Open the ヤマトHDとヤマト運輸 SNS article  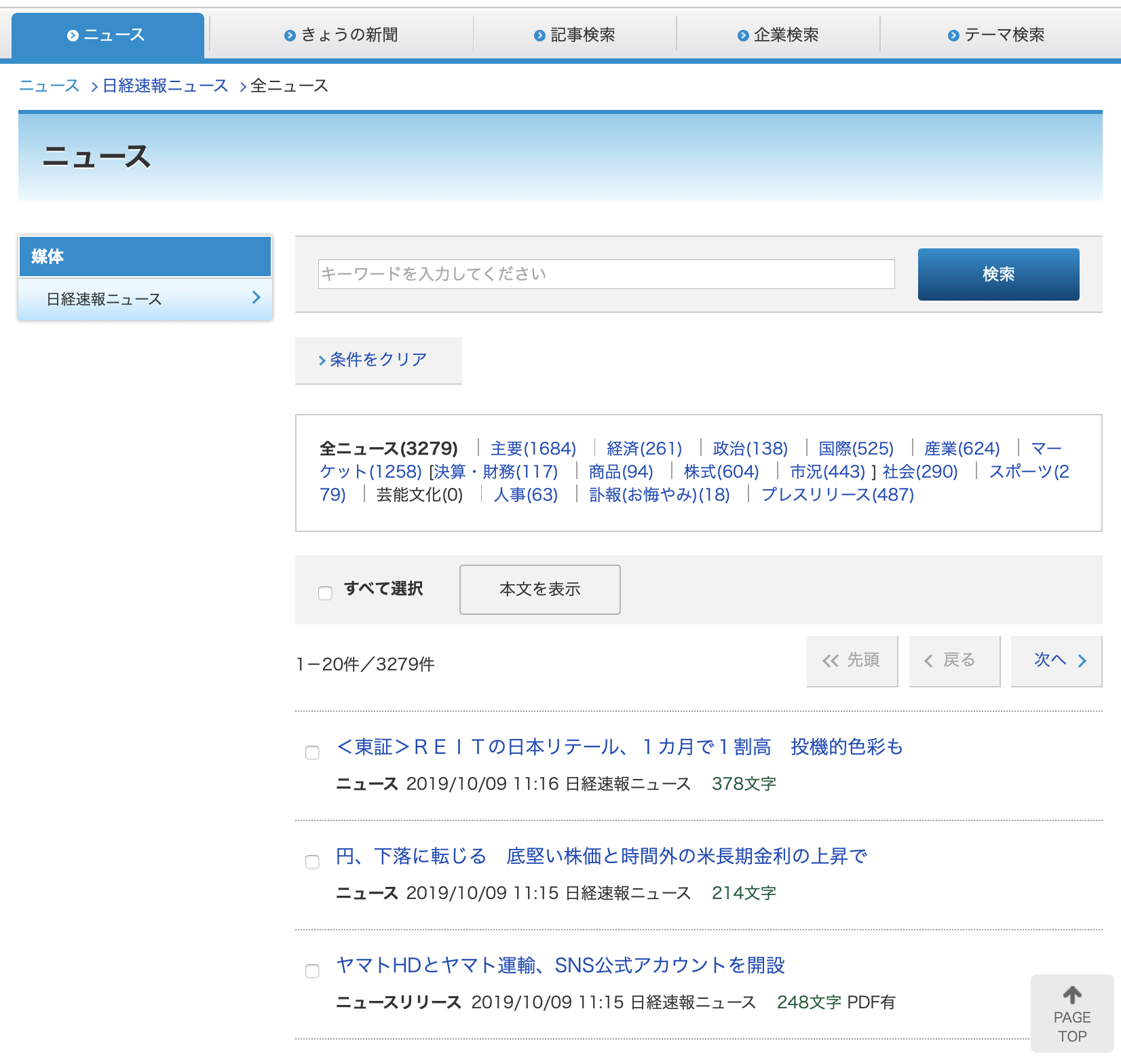[x=560, y=966]
